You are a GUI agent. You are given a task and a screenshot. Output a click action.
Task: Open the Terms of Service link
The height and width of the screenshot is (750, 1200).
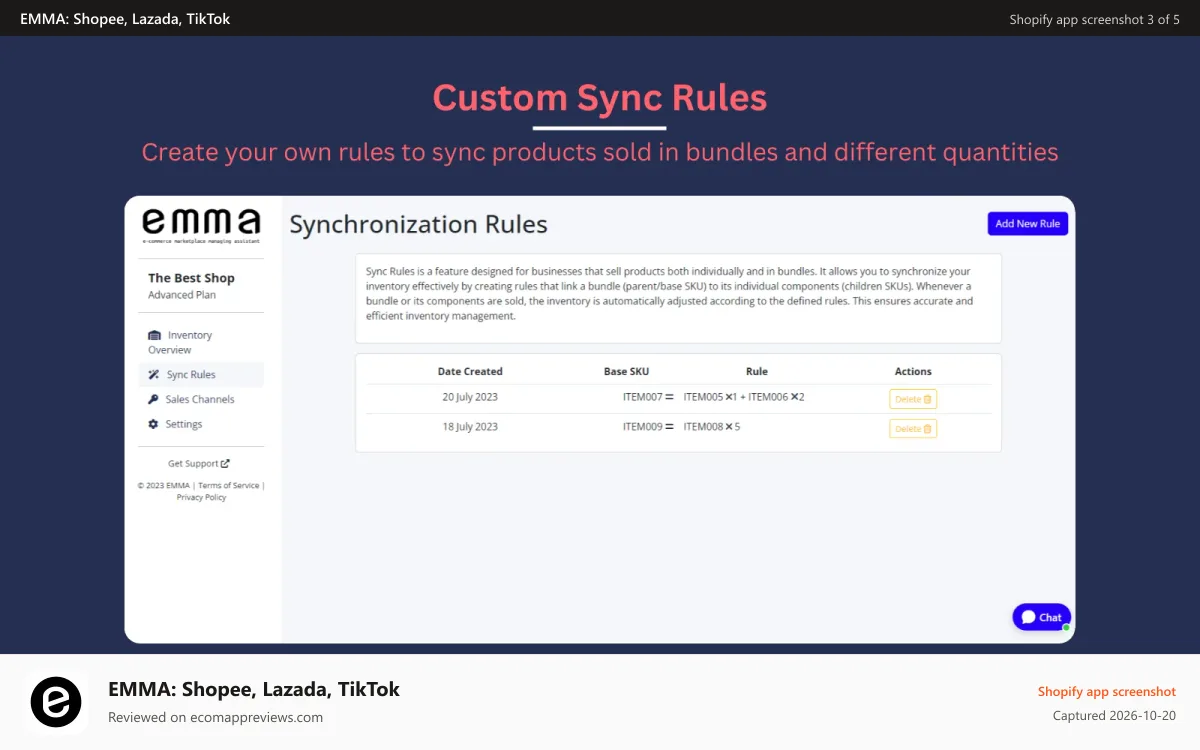coord(231,486)
